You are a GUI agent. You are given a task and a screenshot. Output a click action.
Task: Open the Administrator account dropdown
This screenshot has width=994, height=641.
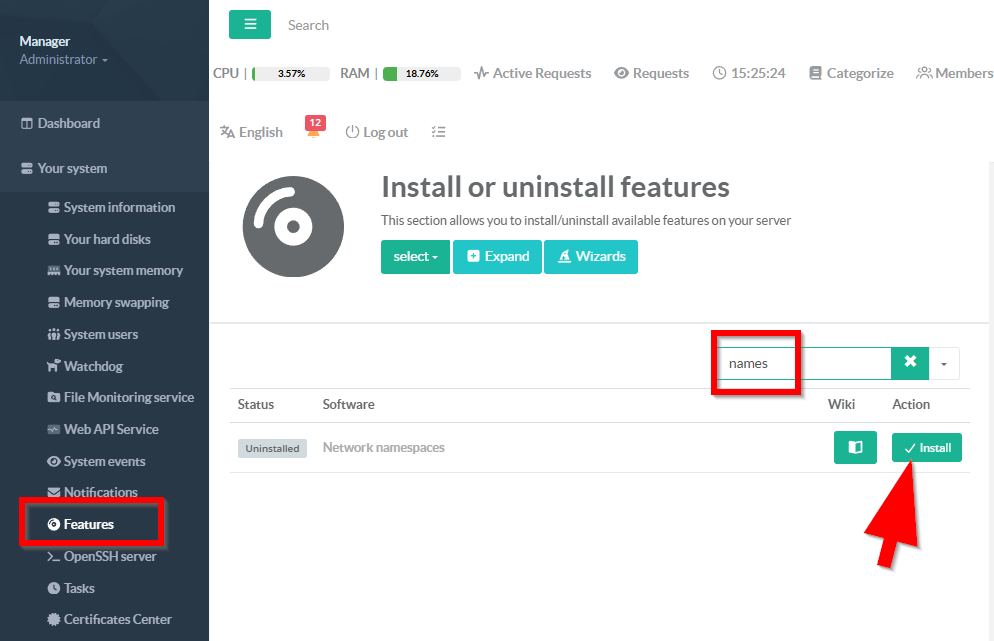click(x=63, y=60)
